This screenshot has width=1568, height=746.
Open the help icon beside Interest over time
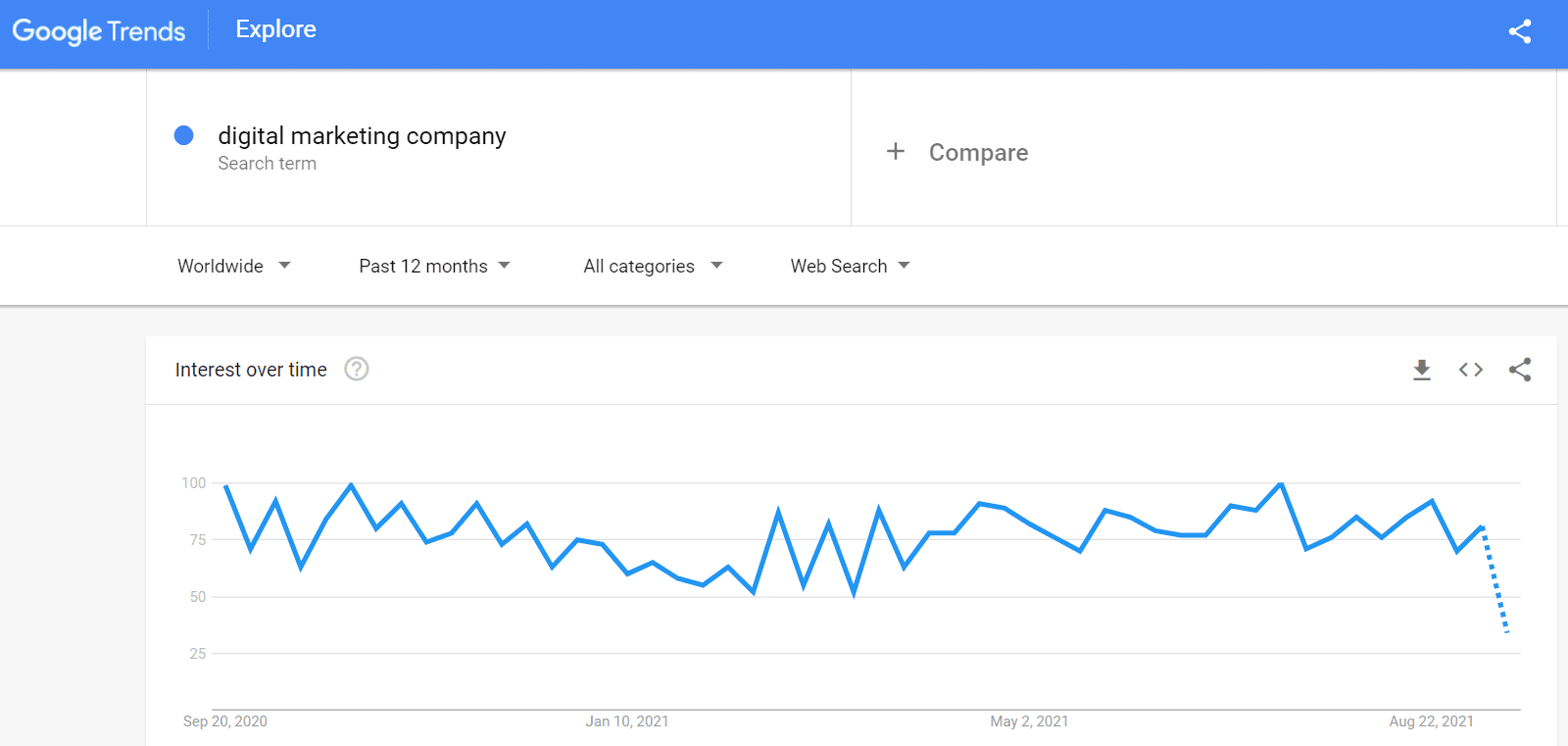click(357, 369)
